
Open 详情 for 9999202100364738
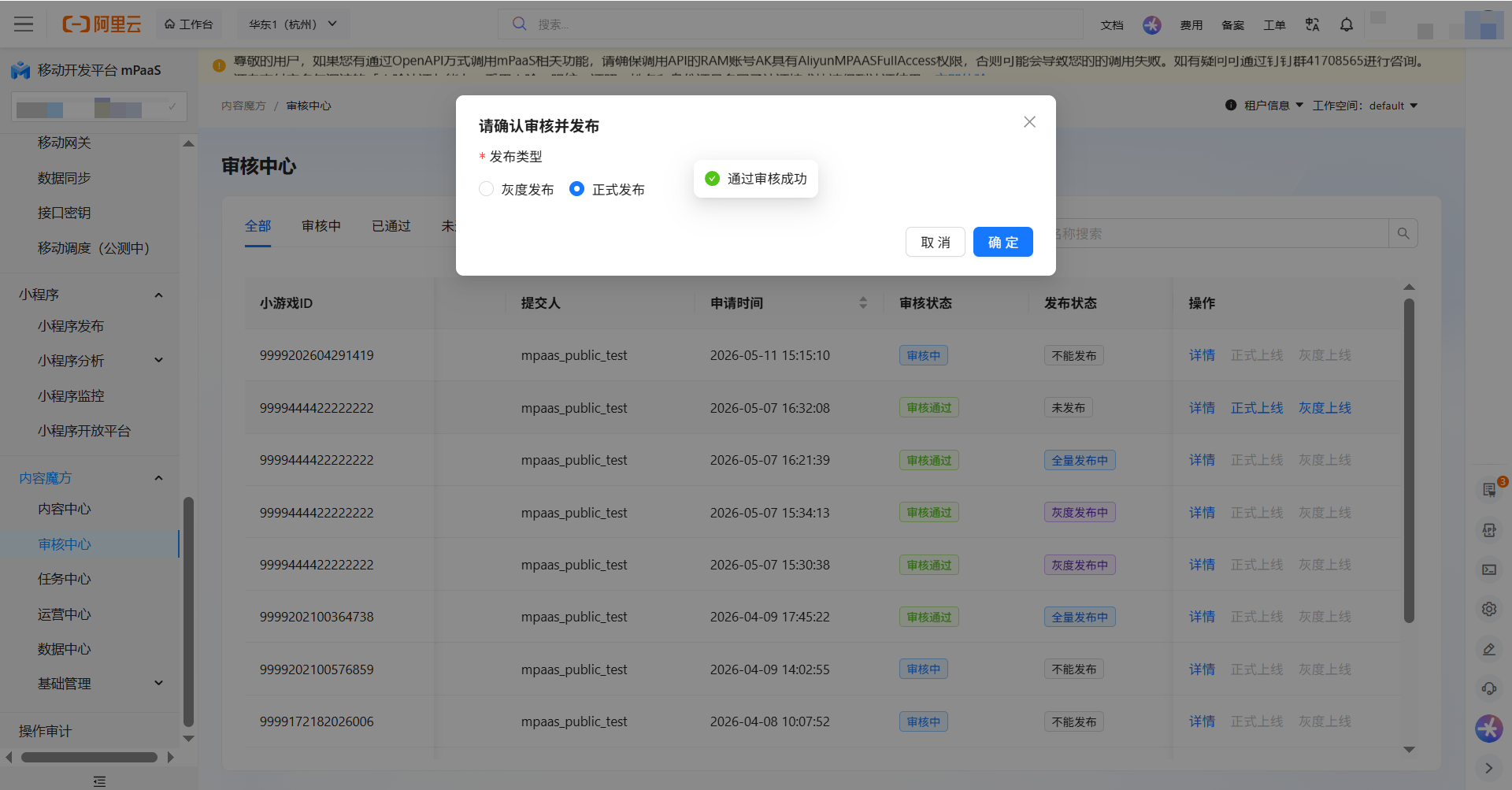pyautogui.click(x=1202, y=617)
